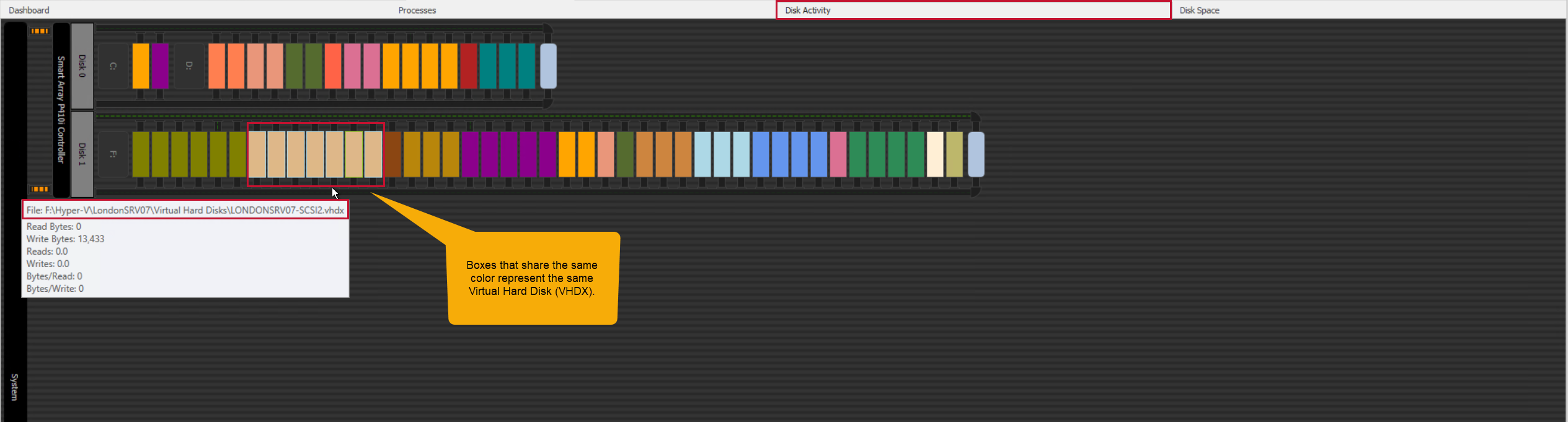The height and width of the screenshot is (422, 1568).
Task: Select the Disk Activity tab
Action: [x=807, y=10]
